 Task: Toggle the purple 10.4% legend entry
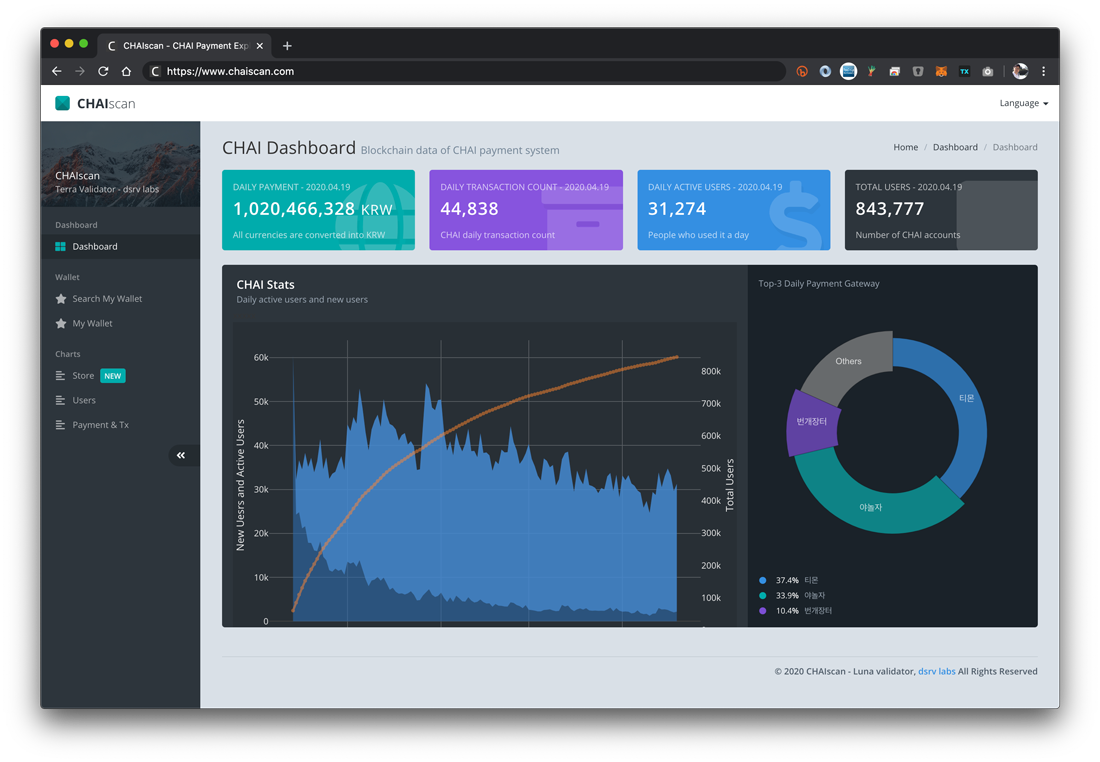click(796, 610)
